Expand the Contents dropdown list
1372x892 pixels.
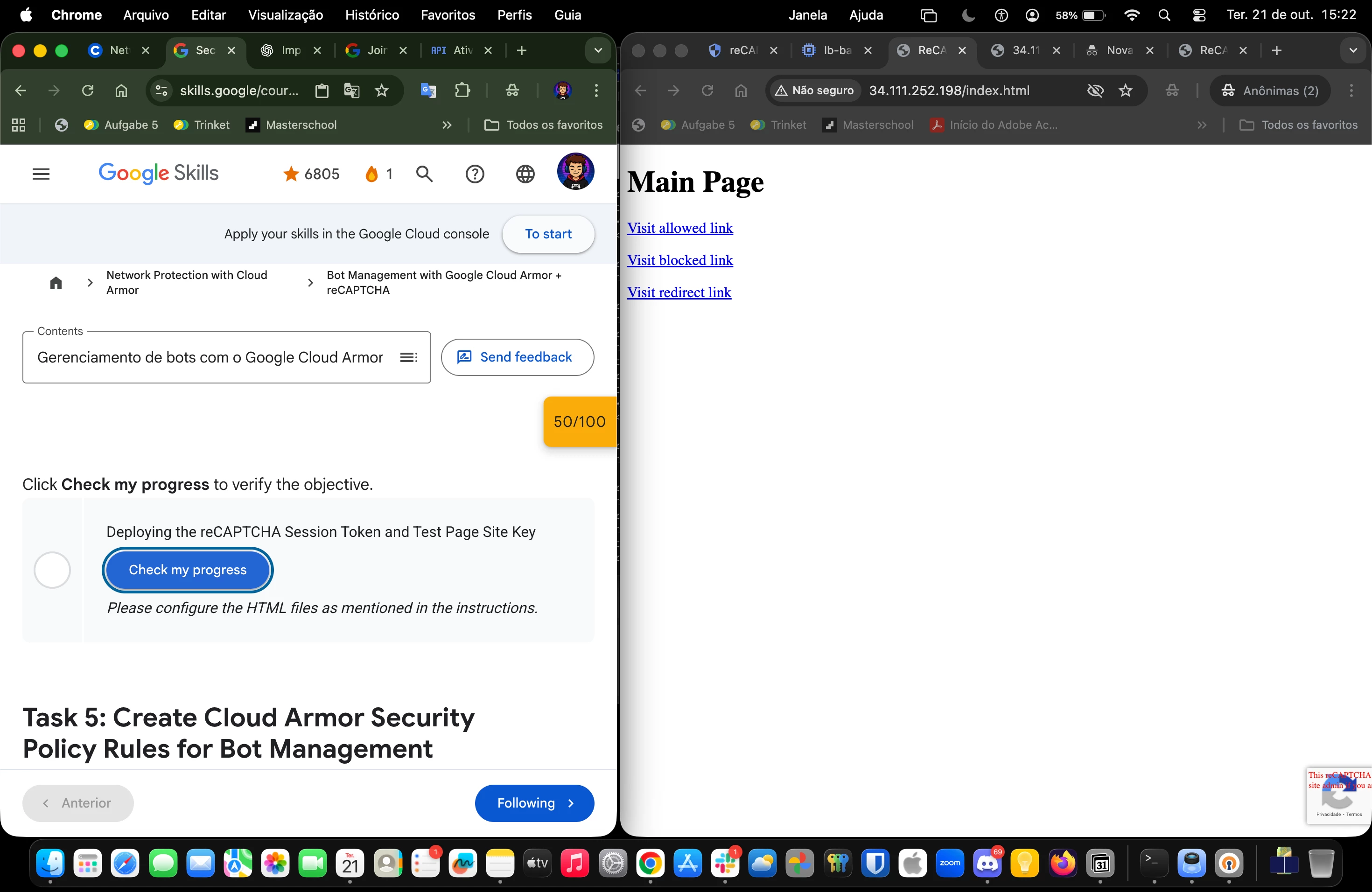pos(409,357)
